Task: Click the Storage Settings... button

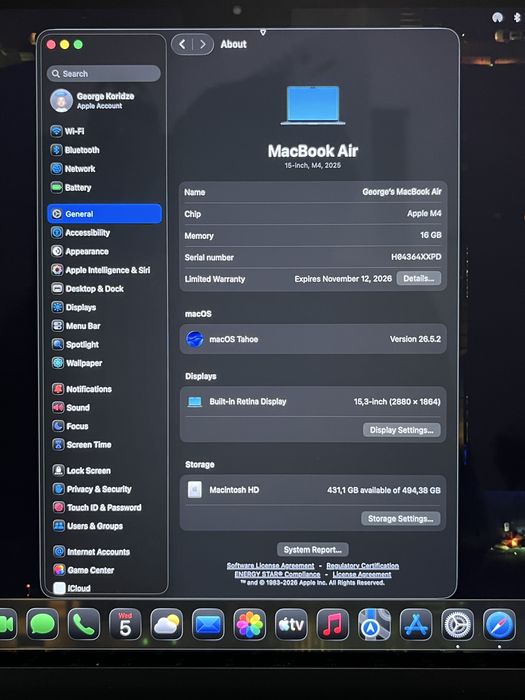Action: click(x=400, y=518)
